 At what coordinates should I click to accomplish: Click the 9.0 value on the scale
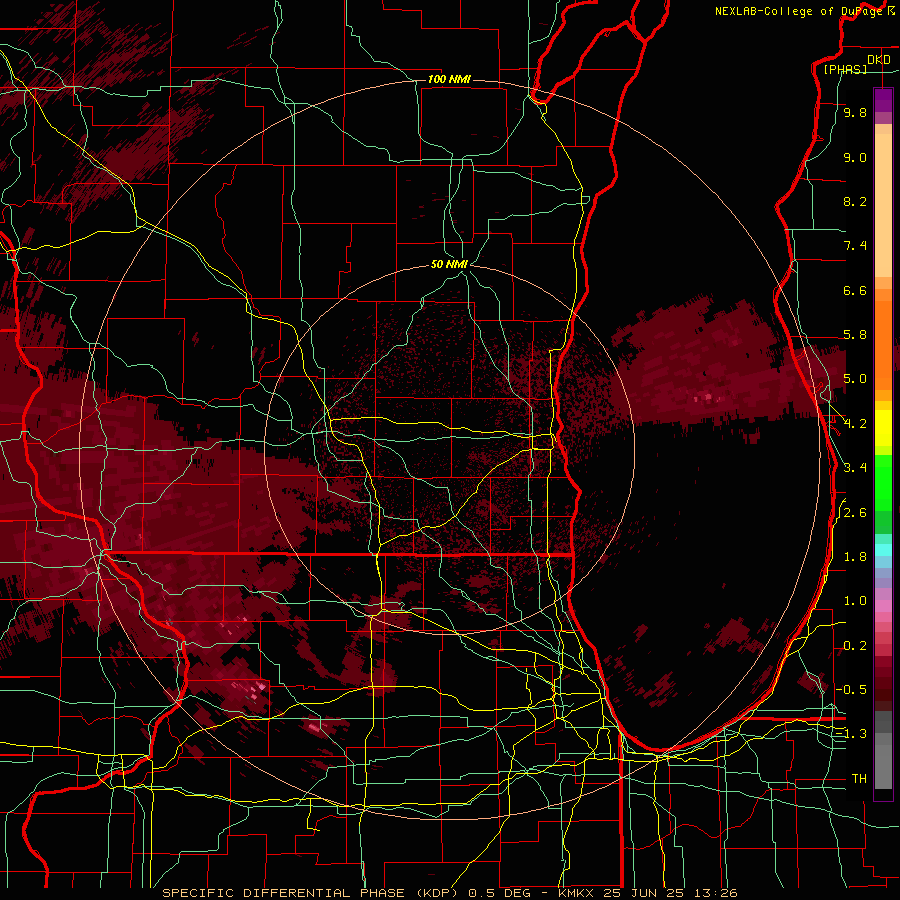coord(855,158)
